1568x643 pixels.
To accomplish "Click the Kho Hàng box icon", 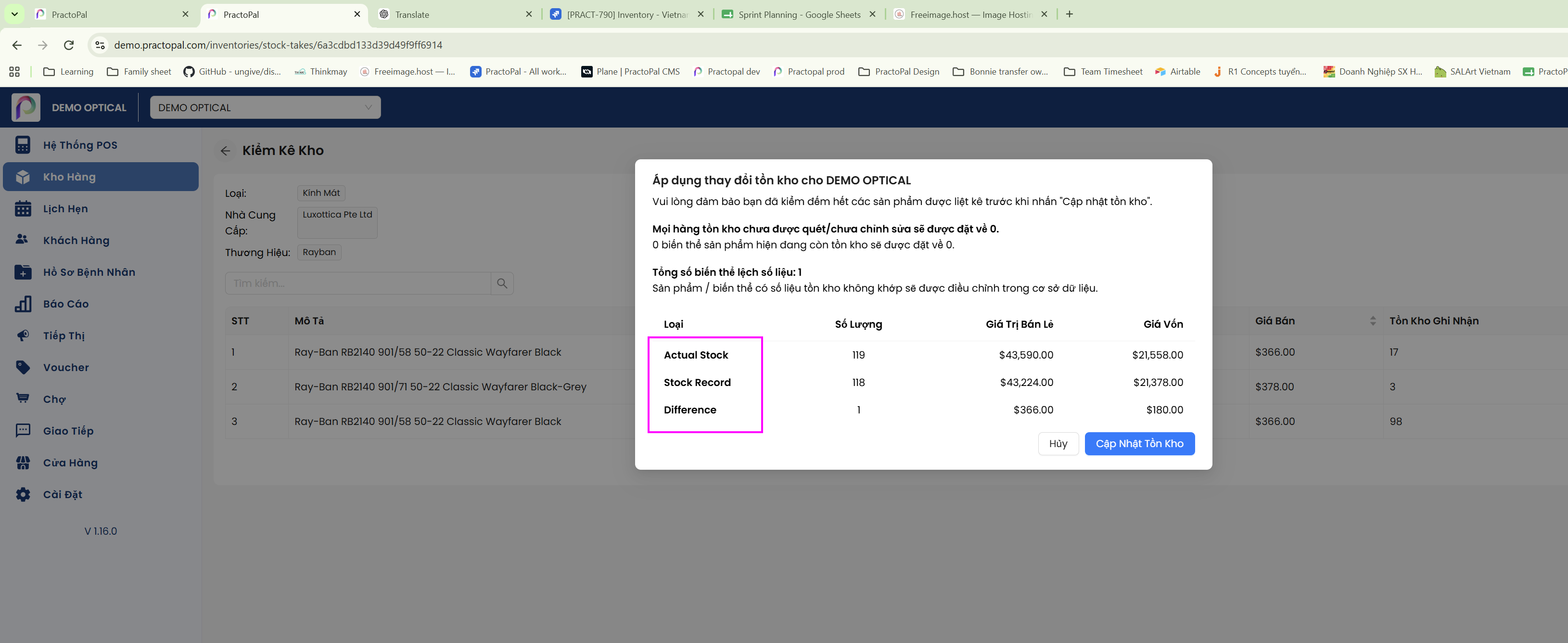I will tap(23, 177).
